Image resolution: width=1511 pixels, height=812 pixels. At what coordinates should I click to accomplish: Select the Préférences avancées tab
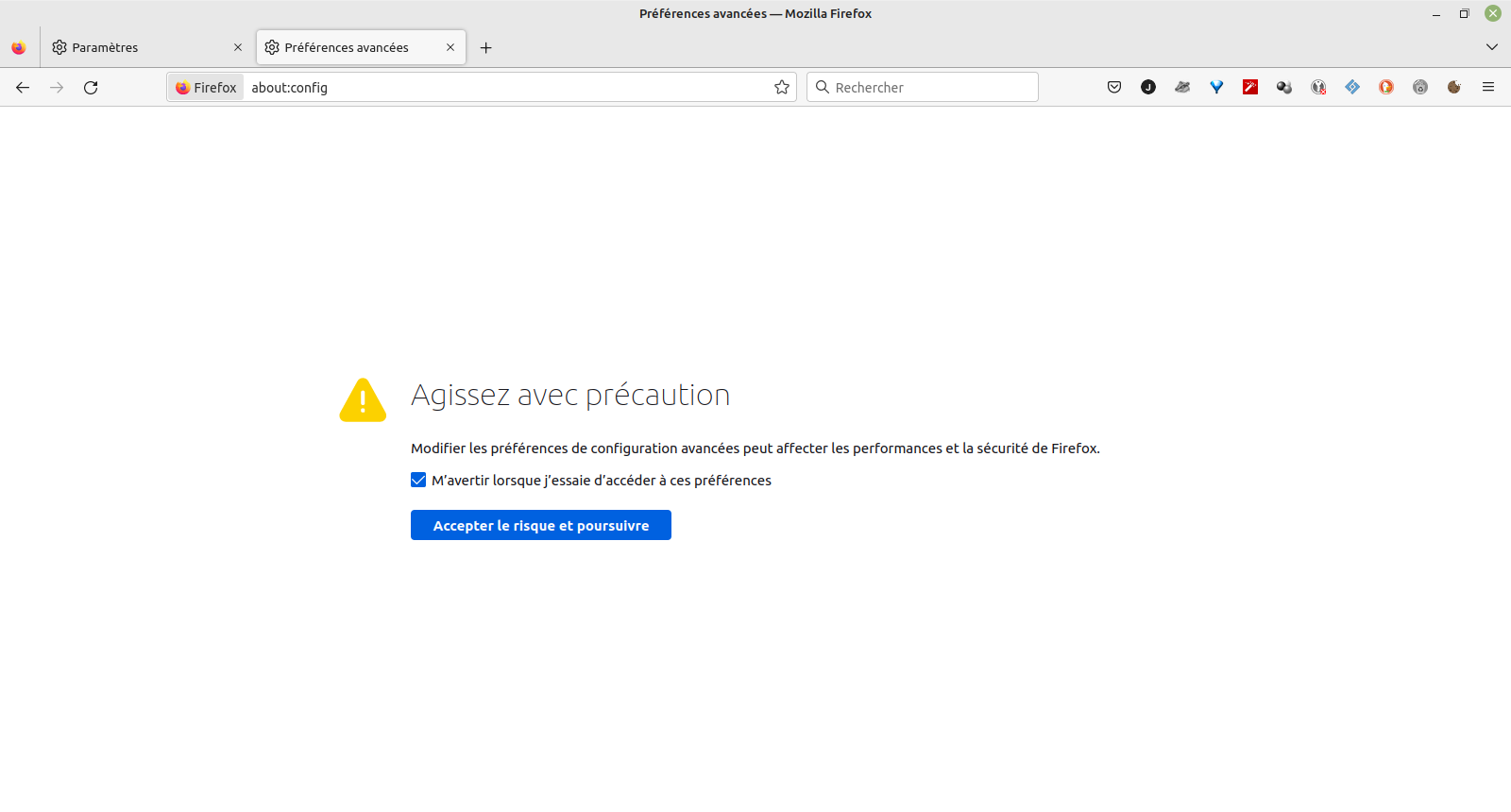point(361,47)
